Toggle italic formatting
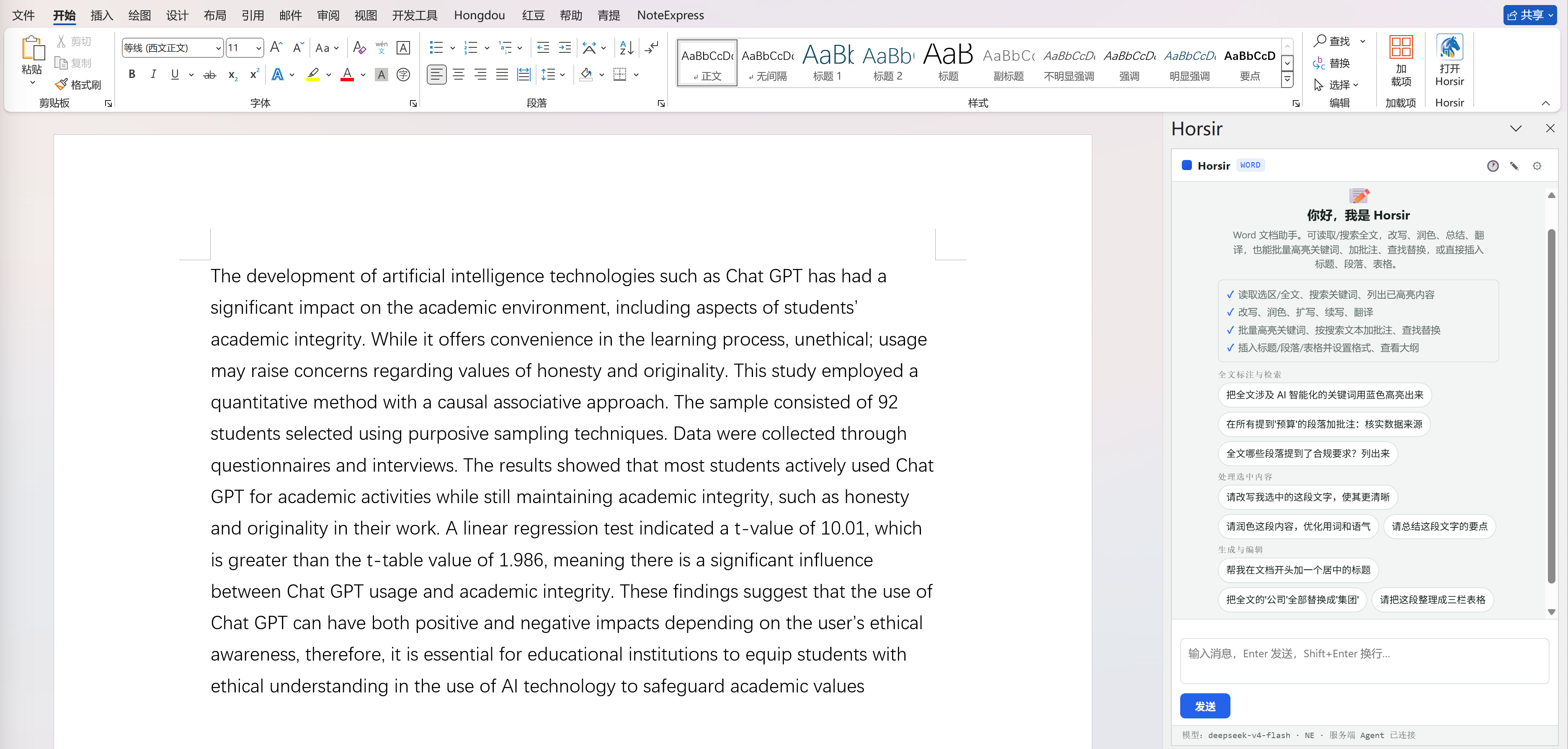The image size is (1568, 749). [153, 74]
